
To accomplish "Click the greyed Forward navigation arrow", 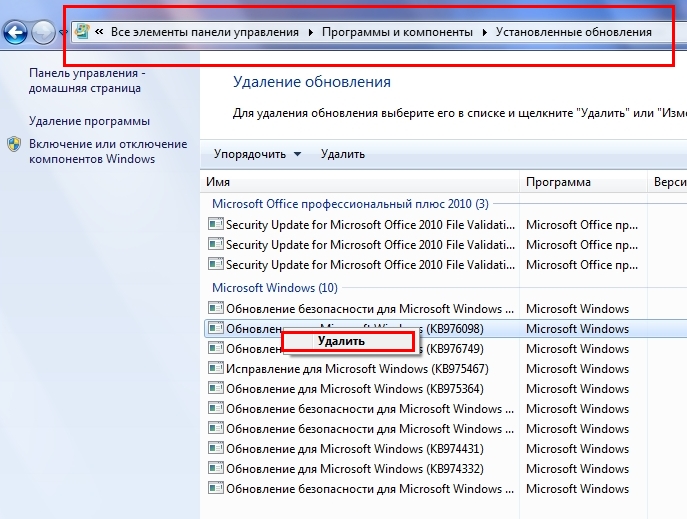I will coord(43,32).
